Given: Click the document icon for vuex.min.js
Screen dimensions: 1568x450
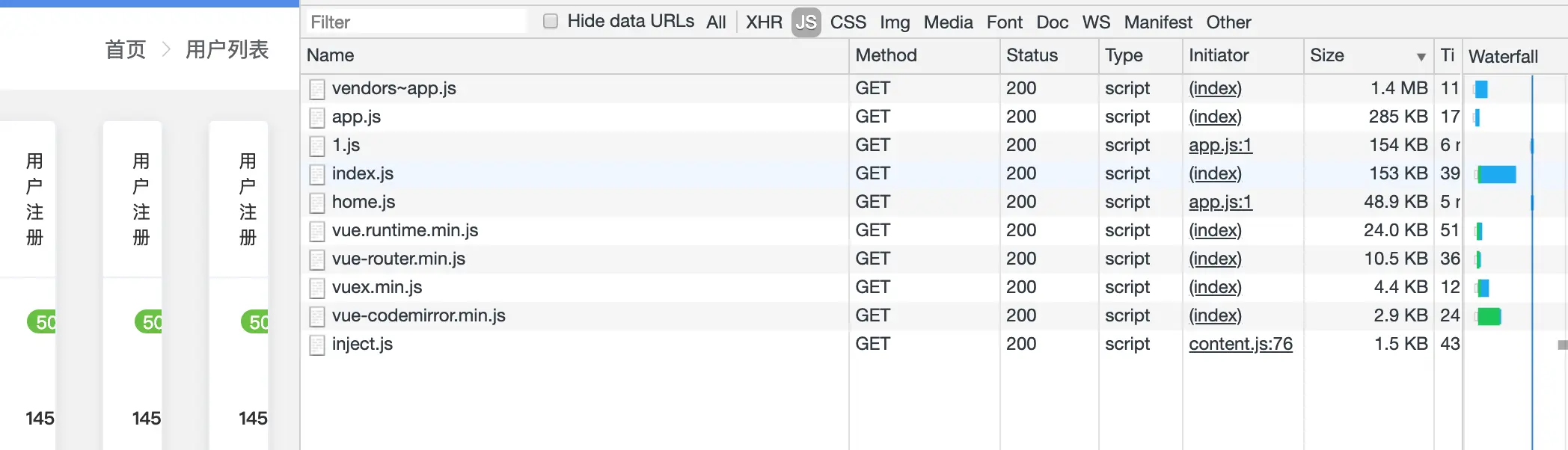Looking at the screenshot, I should [x=317, y=288].
